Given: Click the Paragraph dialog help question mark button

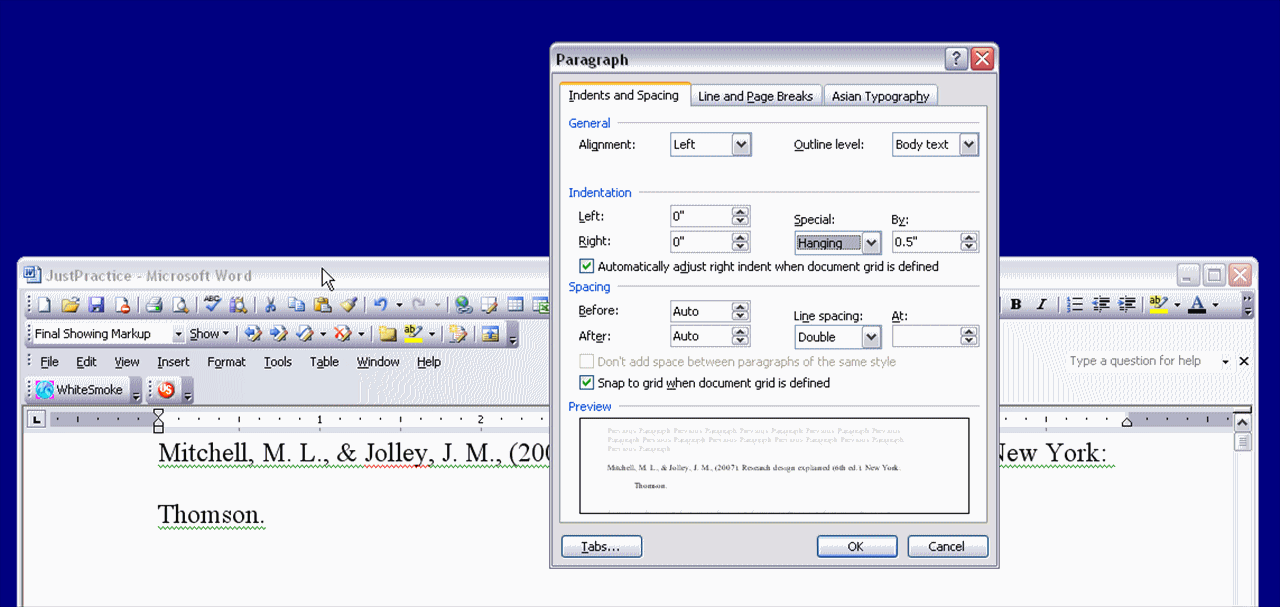Looking at the screenshot, I should (x=956, y=59).
